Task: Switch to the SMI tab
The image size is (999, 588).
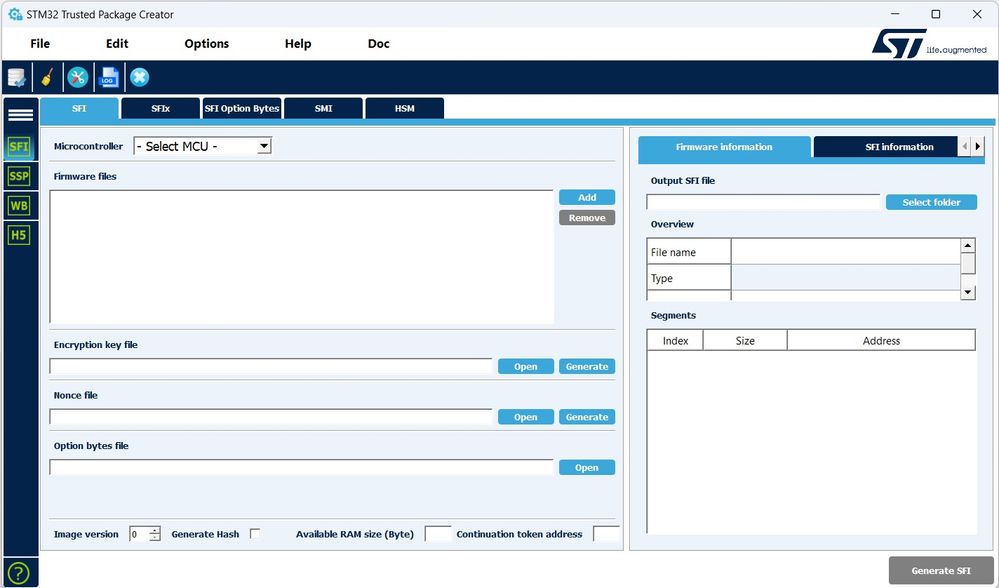Action: [x=323, y=108]
